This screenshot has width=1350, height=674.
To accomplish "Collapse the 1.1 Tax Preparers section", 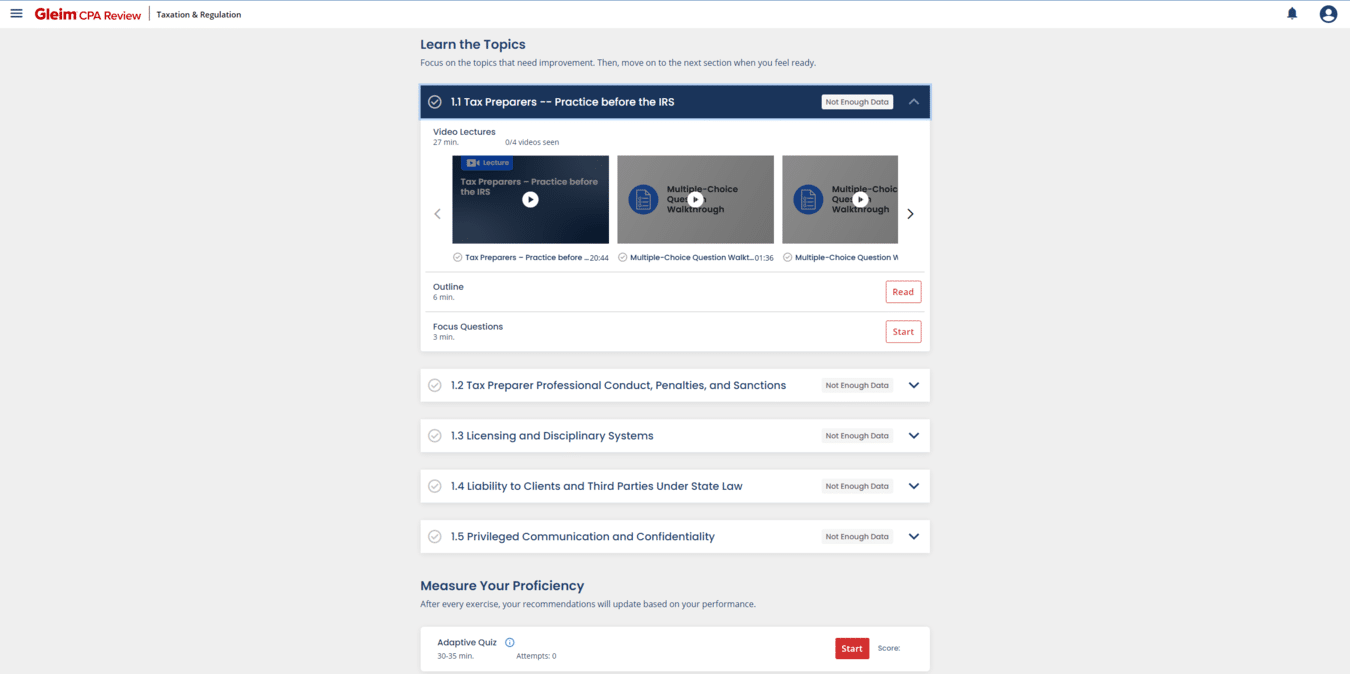I will click(912, 101).
